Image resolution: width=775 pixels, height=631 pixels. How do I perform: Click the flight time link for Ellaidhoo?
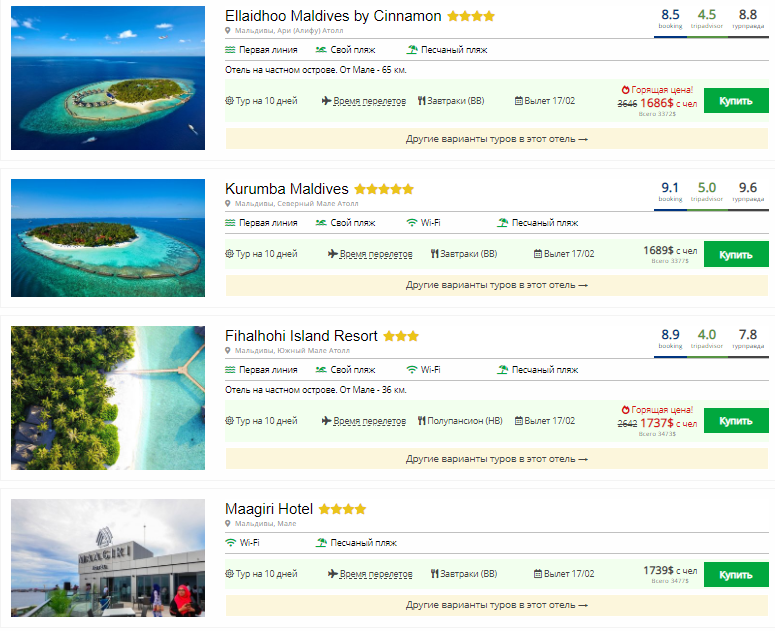coord(372,101)
